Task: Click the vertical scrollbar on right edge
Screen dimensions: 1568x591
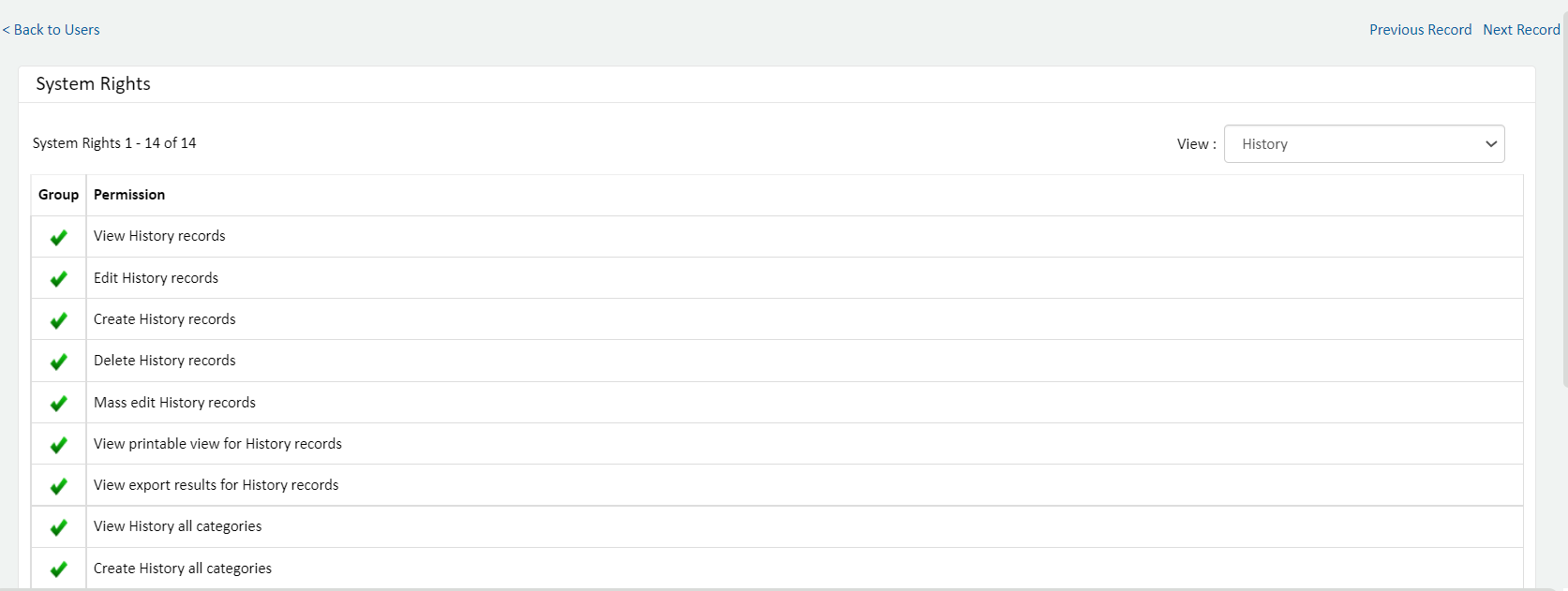Action: click(x=1564, y=187)
